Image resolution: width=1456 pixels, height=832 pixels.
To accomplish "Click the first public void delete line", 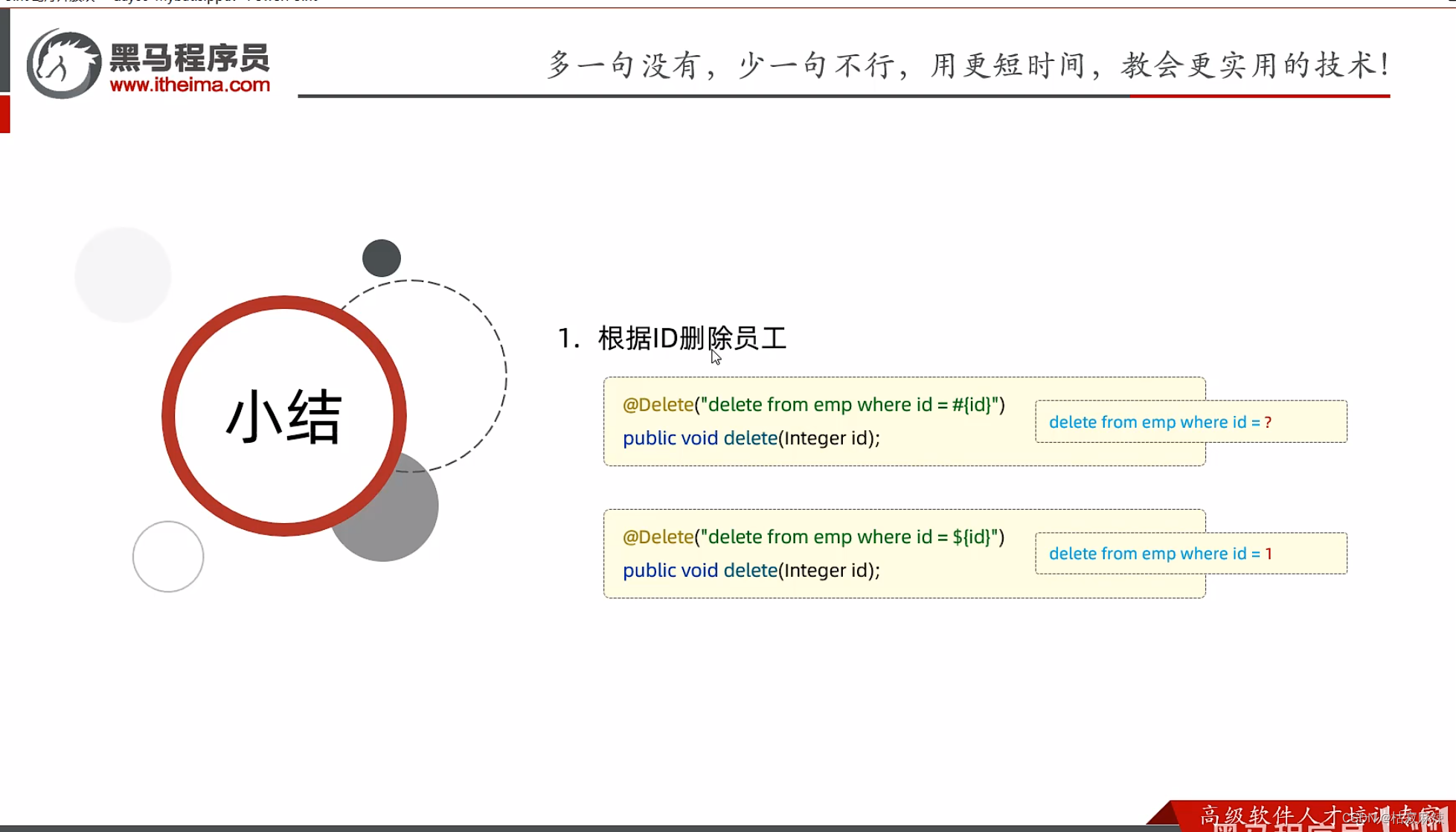I will (x=751, y=438).
